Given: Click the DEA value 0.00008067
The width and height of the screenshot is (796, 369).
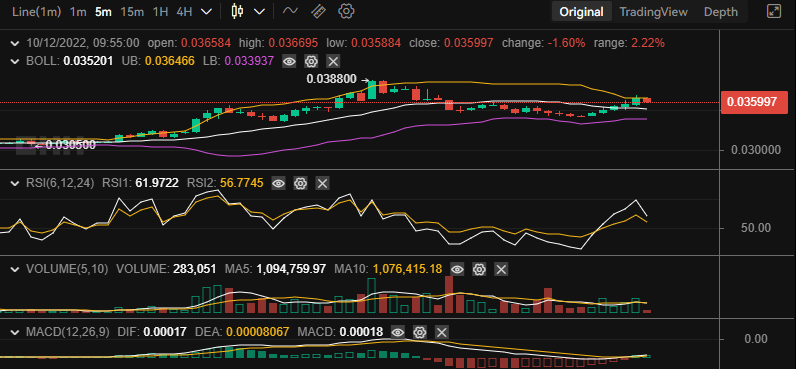Looking at the screenshot, I should tap(257, 332).
